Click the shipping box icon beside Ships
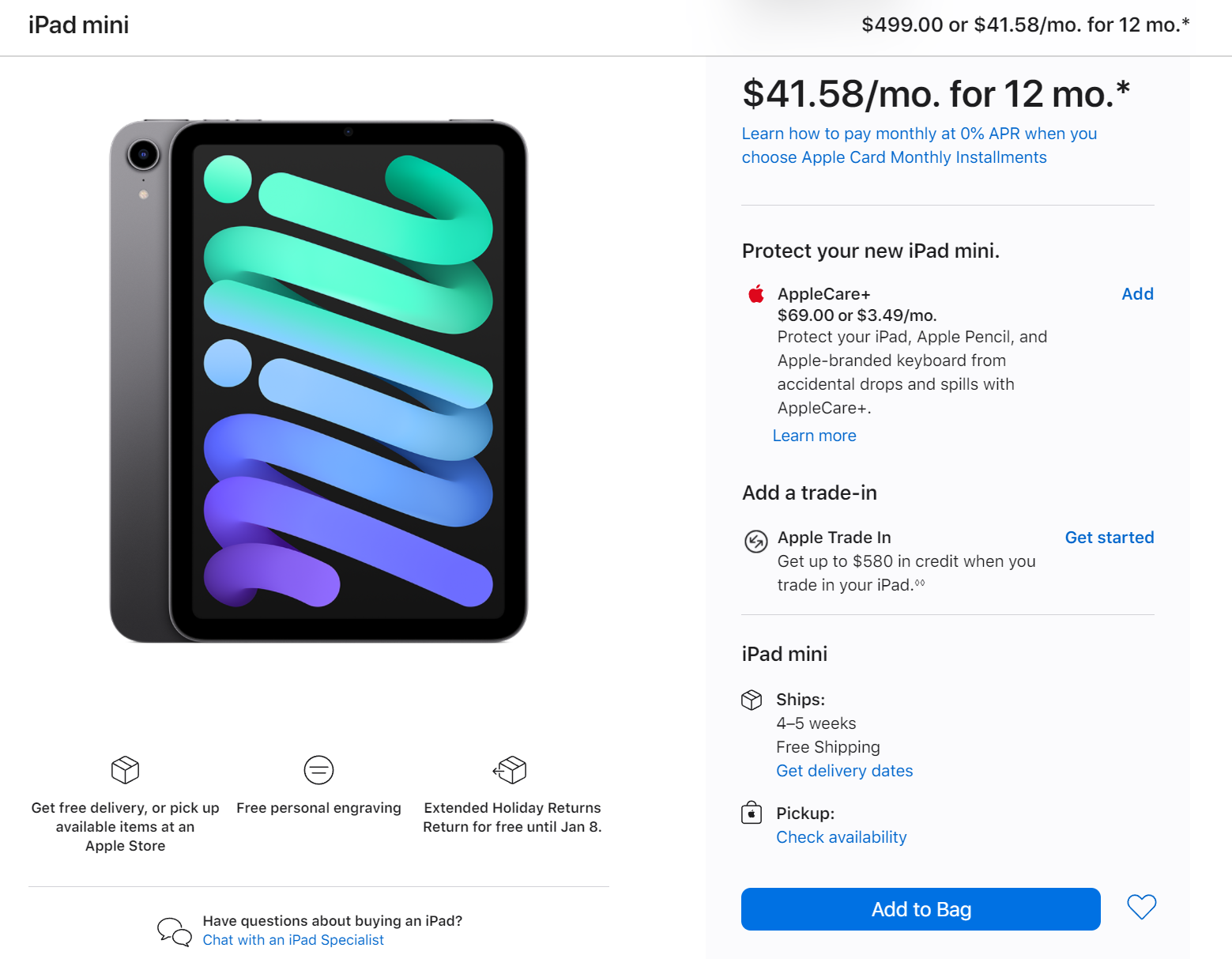The image size is (1232, 959). pyautogui.click(x=752, y=700)
